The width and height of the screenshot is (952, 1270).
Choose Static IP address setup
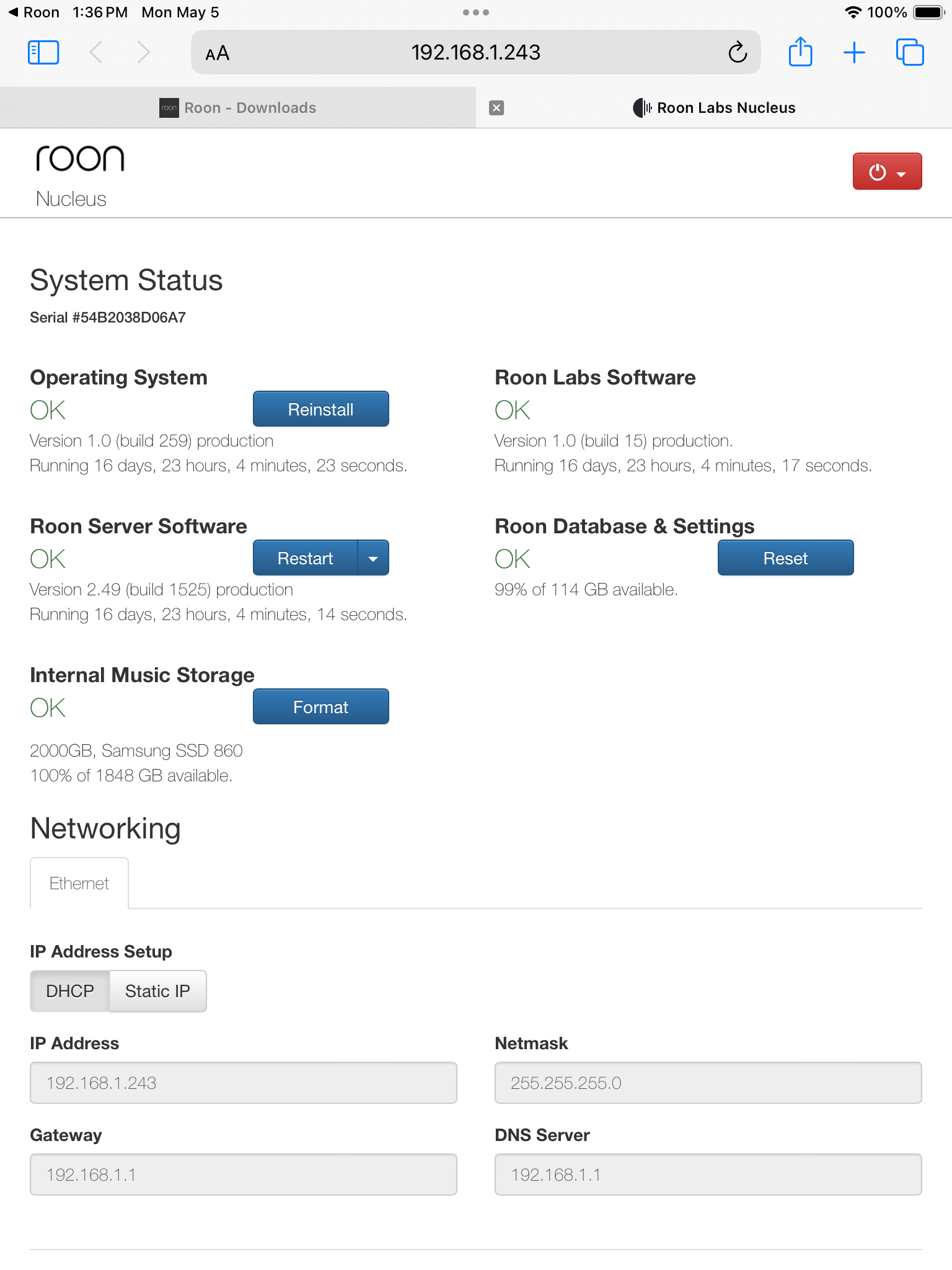pyautogui.click(x=157, y=991)
